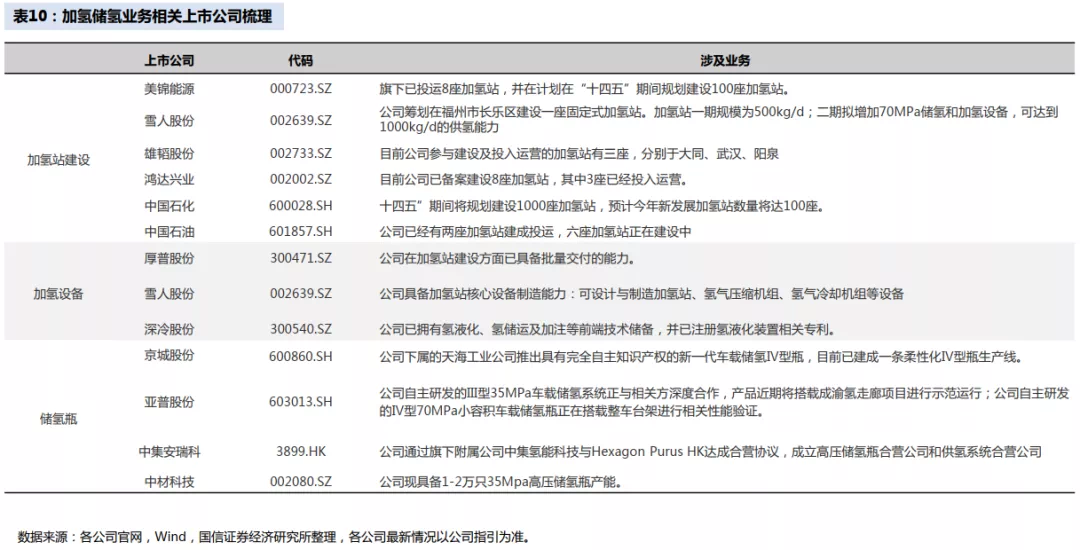Select the 中国石化 company cell
The image size is (1080, 550).
[169, 206]
